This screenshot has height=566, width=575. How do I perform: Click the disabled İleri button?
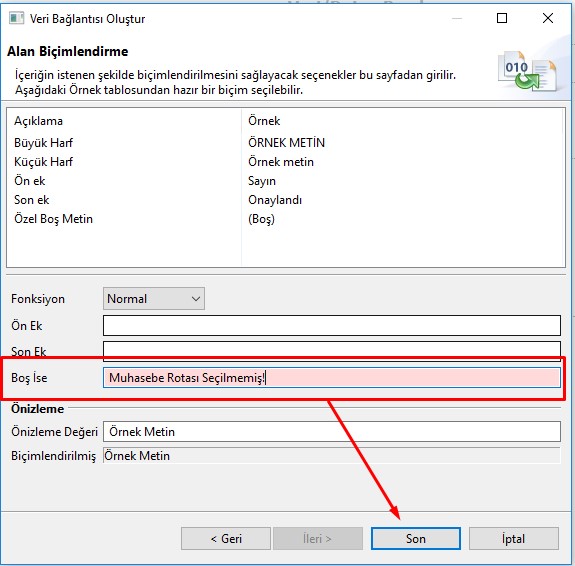tap(318, 538)
